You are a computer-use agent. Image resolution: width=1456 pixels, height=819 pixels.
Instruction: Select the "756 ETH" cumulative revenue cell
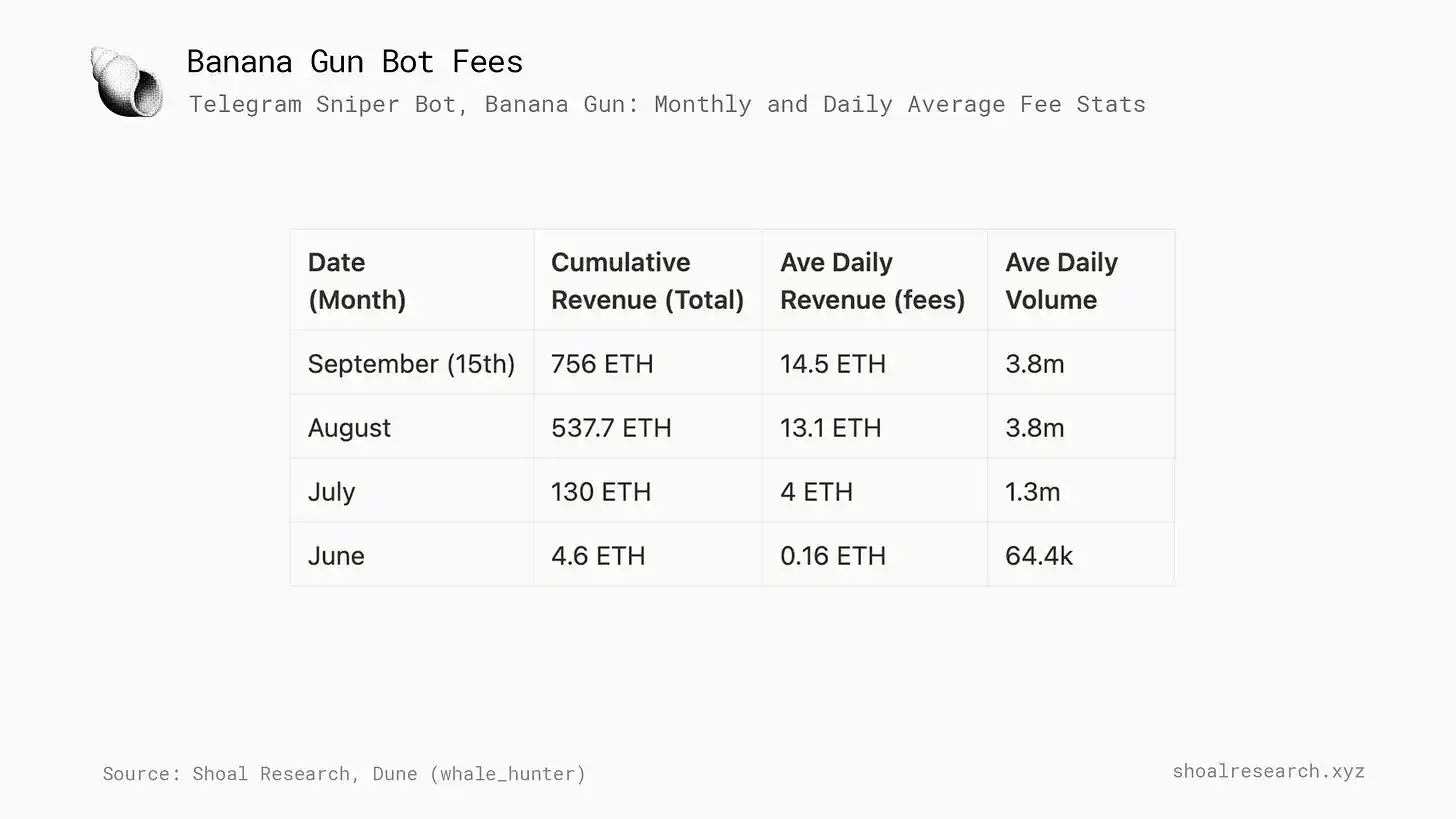click(602, 364)
